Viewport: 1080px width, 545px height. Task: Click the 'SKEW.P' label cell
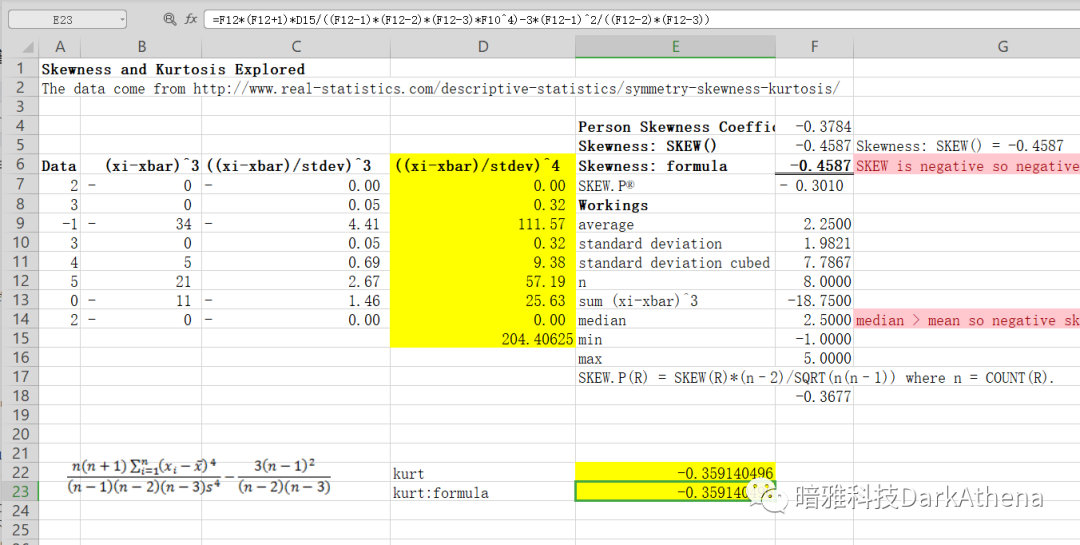click(605, 185)
